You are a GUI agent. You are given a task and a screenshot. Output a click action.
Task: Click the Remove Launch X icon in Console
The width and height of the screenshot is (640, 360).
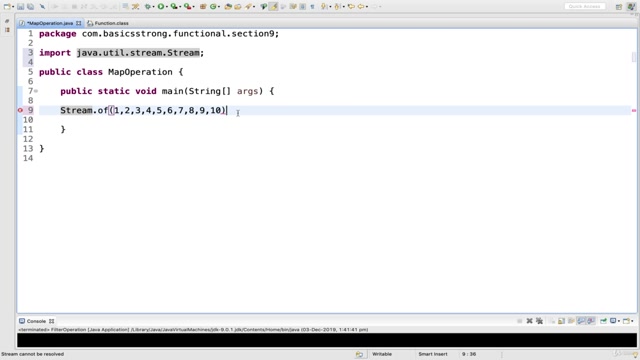click(x=529, y=321)
